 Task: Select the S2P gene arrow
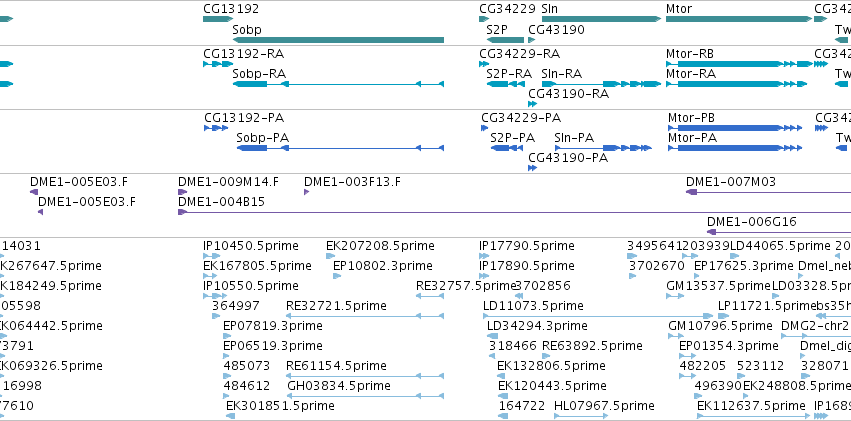505,40
